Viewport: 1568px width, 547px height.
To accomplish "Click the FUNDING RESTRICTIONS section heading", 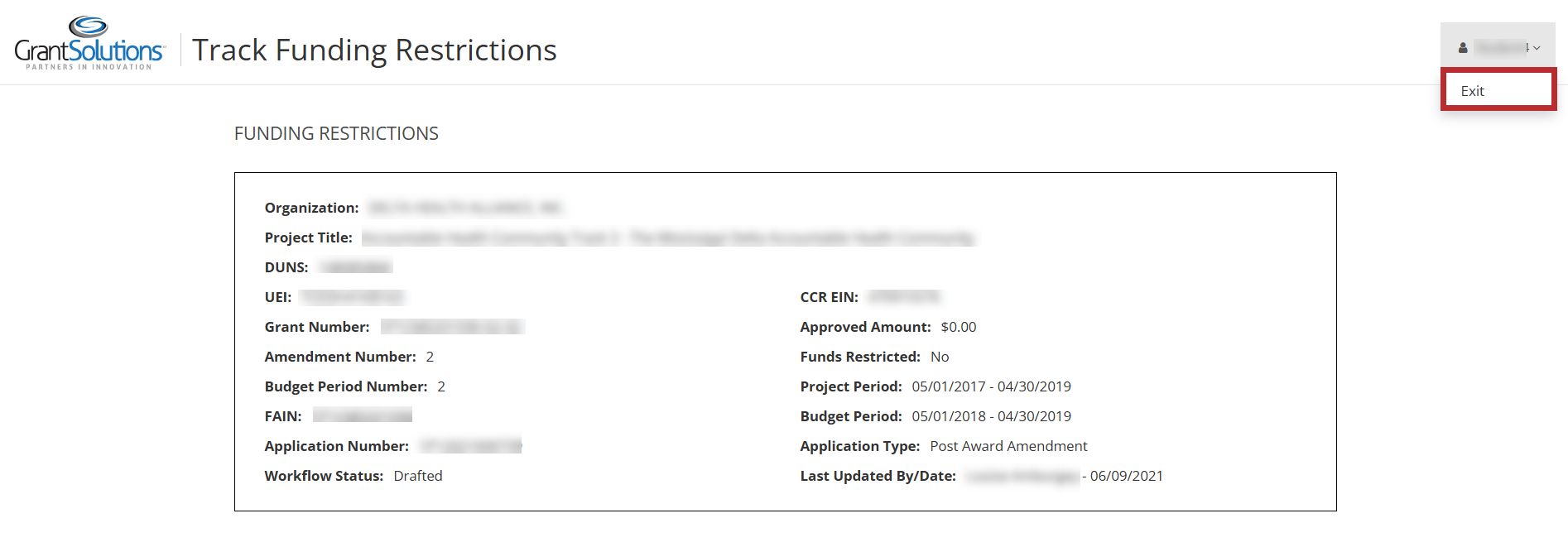I will (x=336, y=134).
